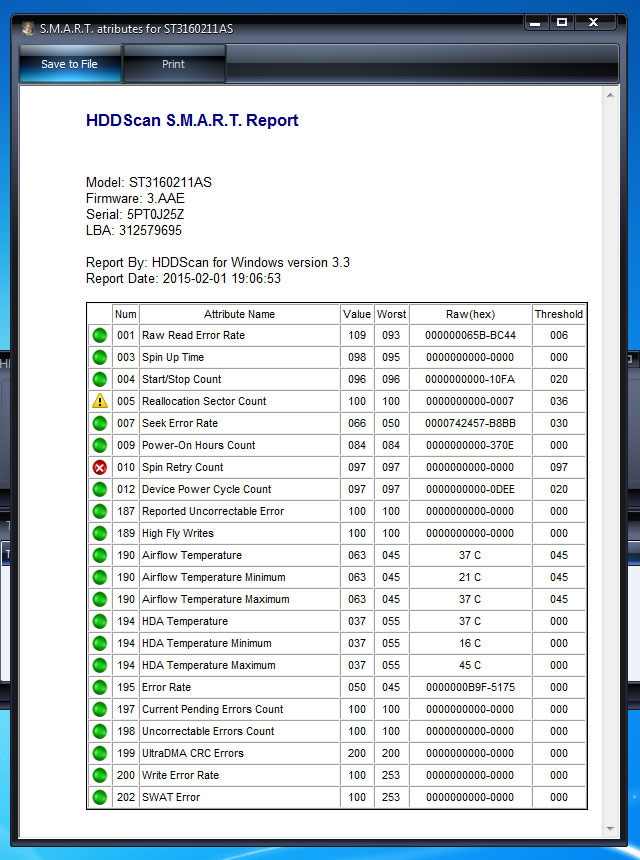Click raw value 0000000000-0DEE

click(471, 489)
